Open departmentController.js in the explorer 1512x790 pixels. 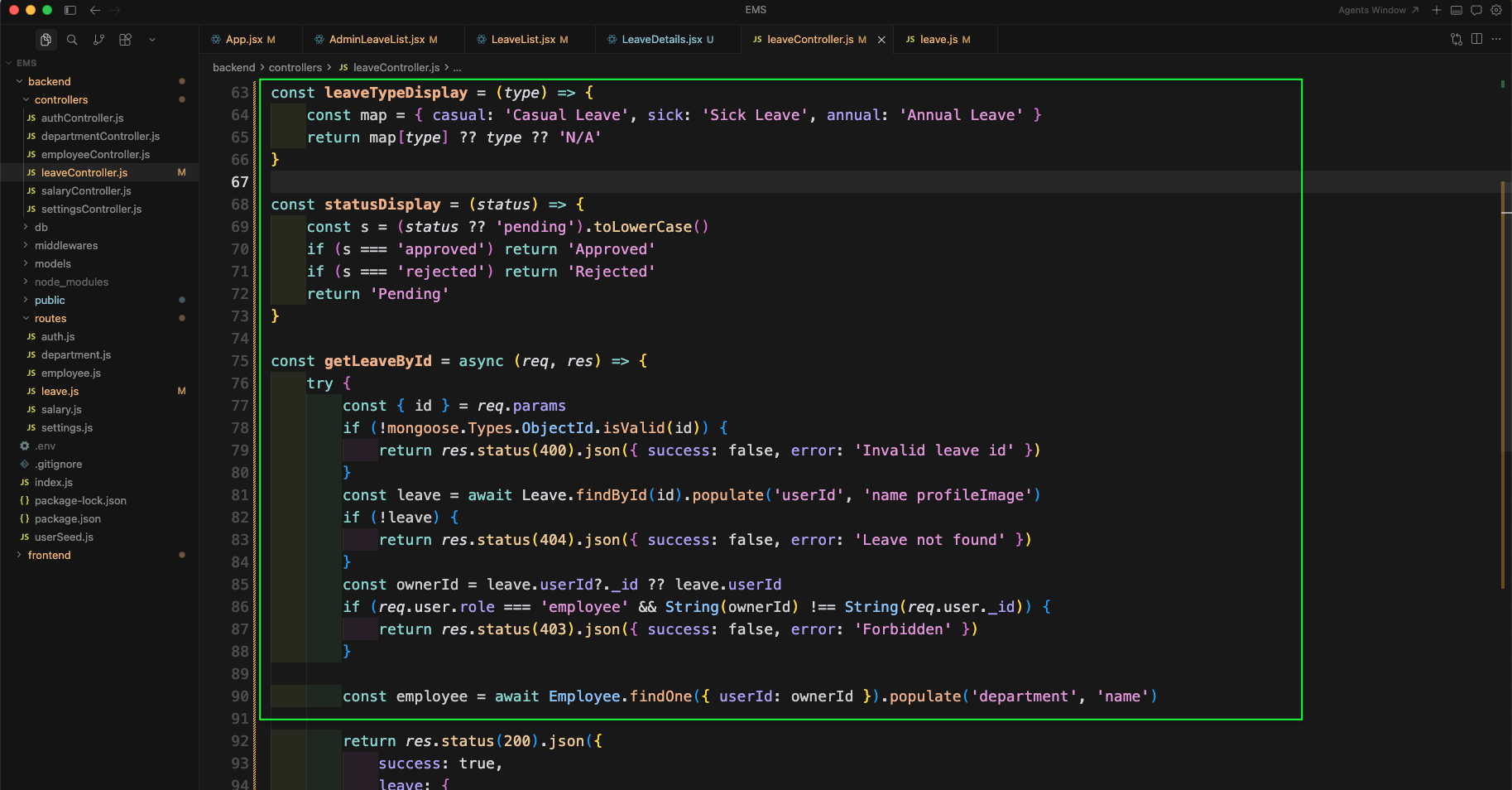(99, 136)
